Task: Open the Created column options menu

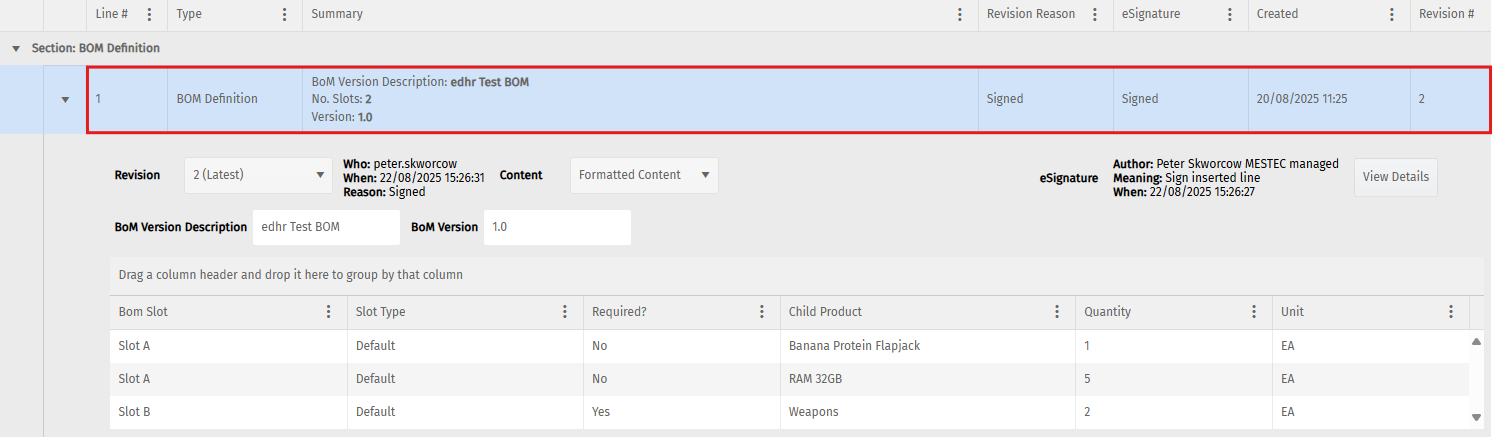Action: pyautogui.click(x=1392, y=15)
